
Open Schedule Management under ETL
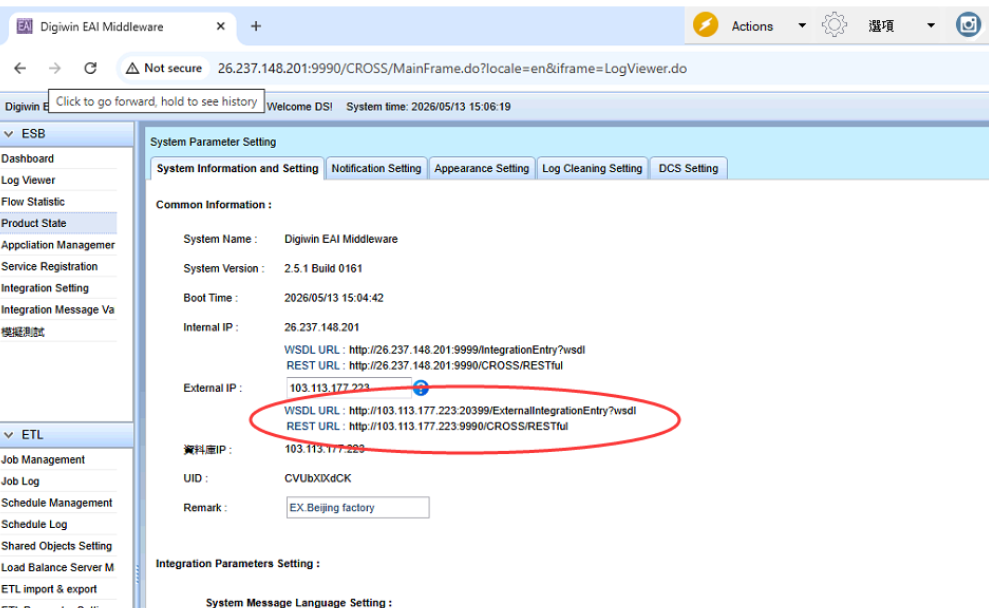coord(57,503)
